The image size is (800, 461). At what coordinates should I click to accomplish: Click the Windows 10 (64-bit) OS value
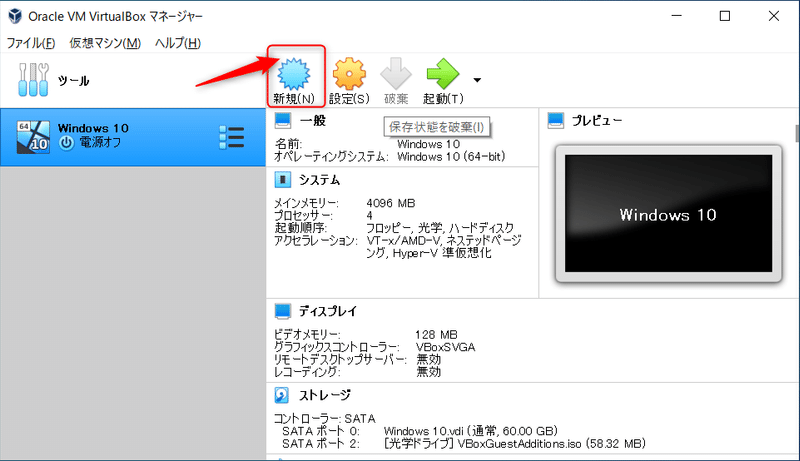click(x=451, y=157)
